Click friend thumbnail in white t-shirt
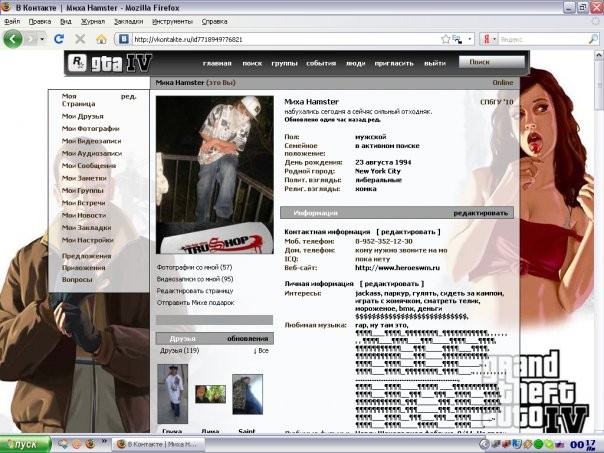Viewport: 604px width, 453px height. 173,394
